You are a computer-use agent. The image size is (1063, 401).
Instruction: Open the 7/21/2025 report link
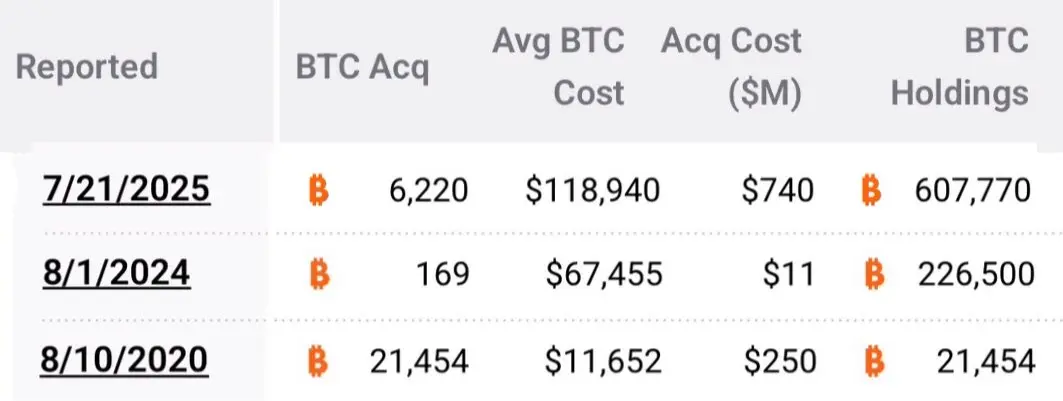(126, 189)
